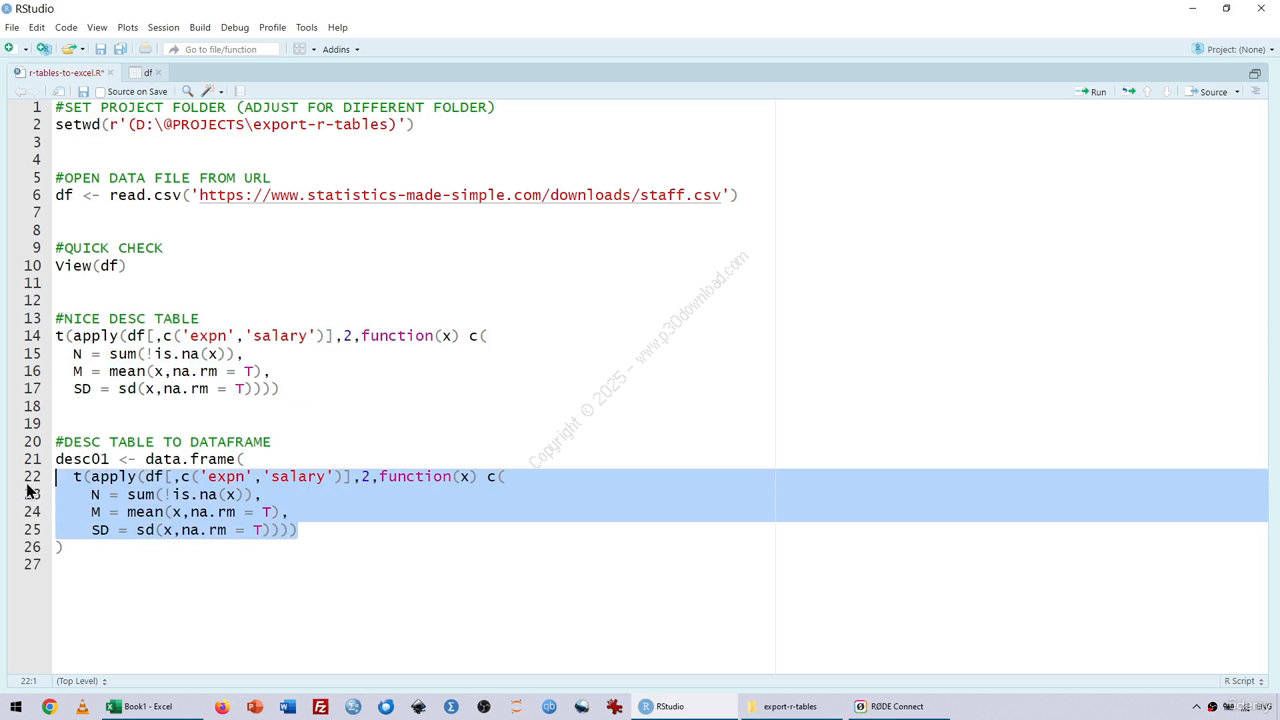The image size is (1280, 720).
Task: Source the active script file
Action: [1206, 92]
